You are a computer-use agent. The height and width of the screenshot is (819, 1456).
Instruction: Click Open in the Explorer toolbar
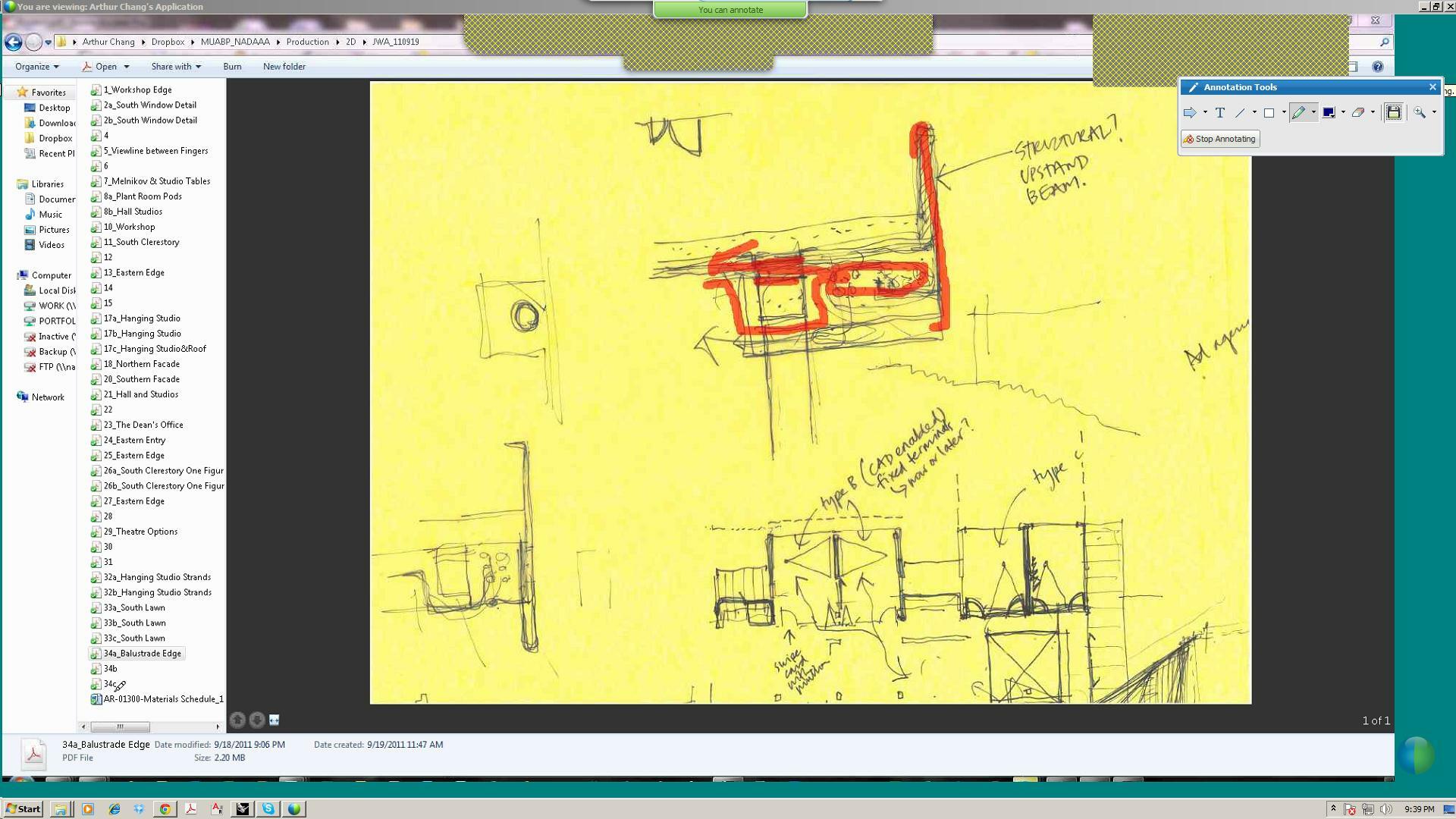coord(100,67)
